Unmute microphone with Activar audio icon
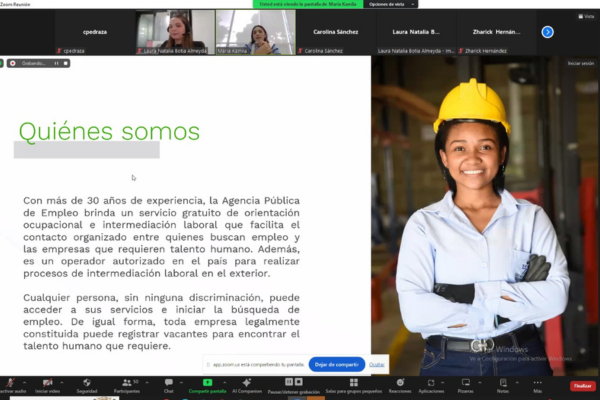The image size is (600, 400). 11,385
